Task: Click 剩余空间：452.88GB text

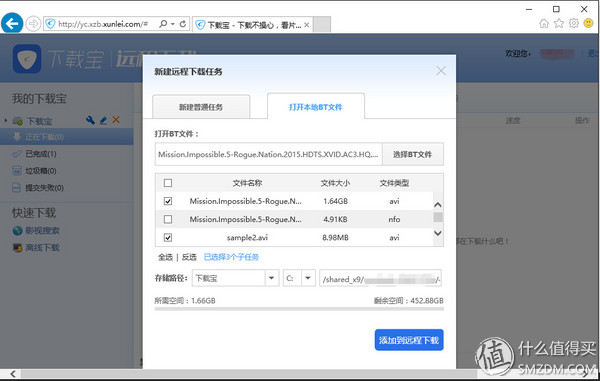Action: coord(409,301)
